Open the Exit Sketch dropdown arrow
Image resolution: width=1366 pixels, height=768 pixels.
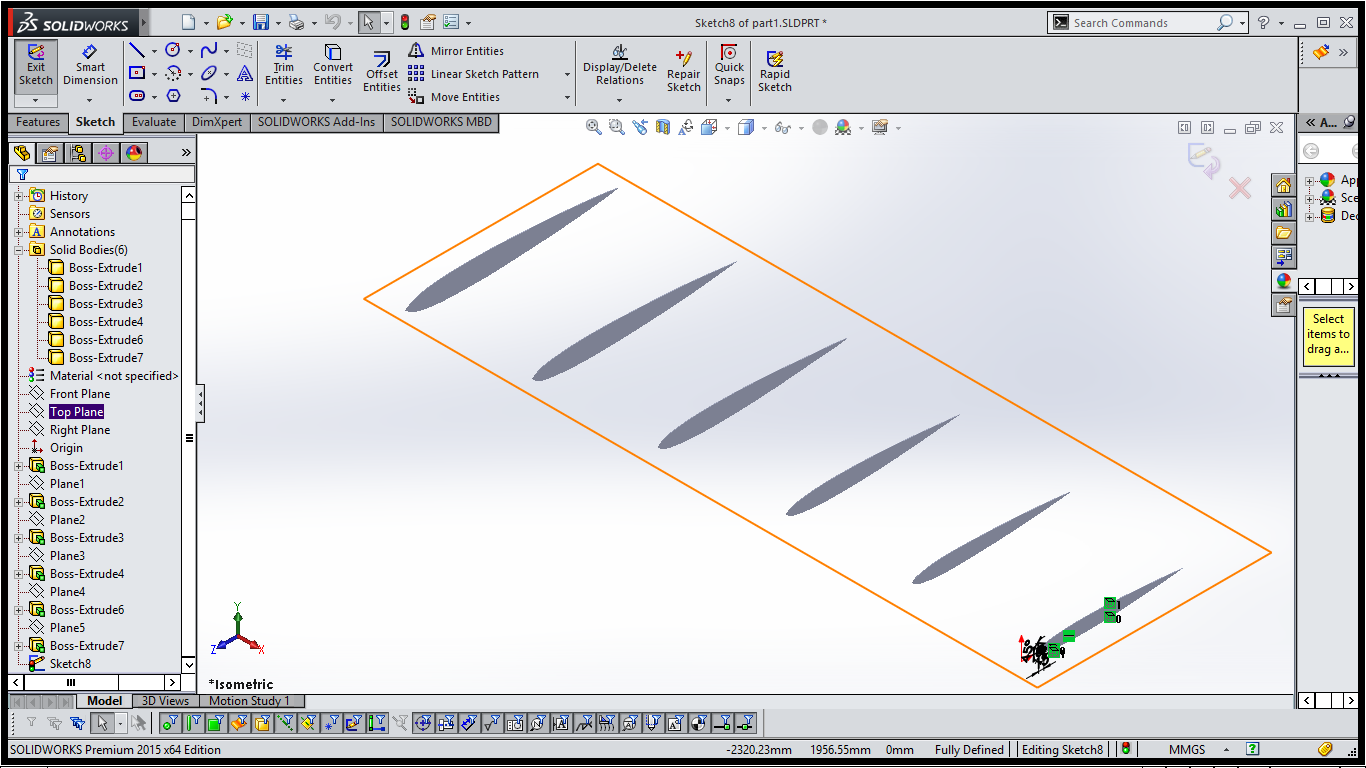pyautogui.click(x=36, y=100)
